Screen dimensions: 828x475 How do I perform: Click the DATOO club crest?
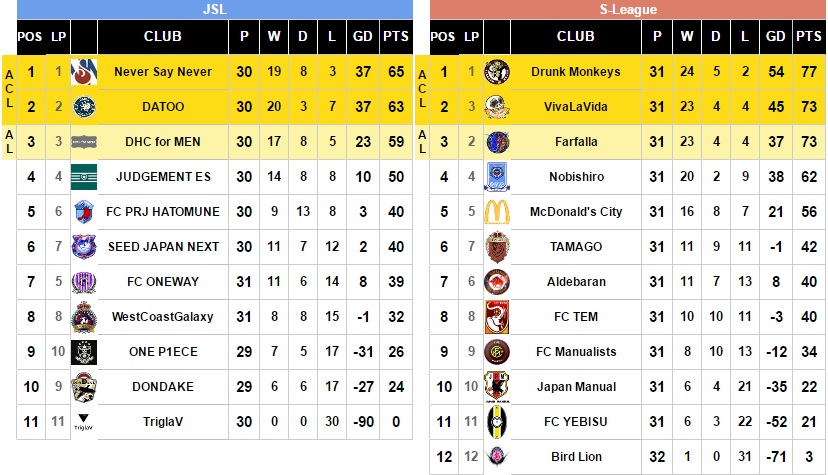click(84, 107)
